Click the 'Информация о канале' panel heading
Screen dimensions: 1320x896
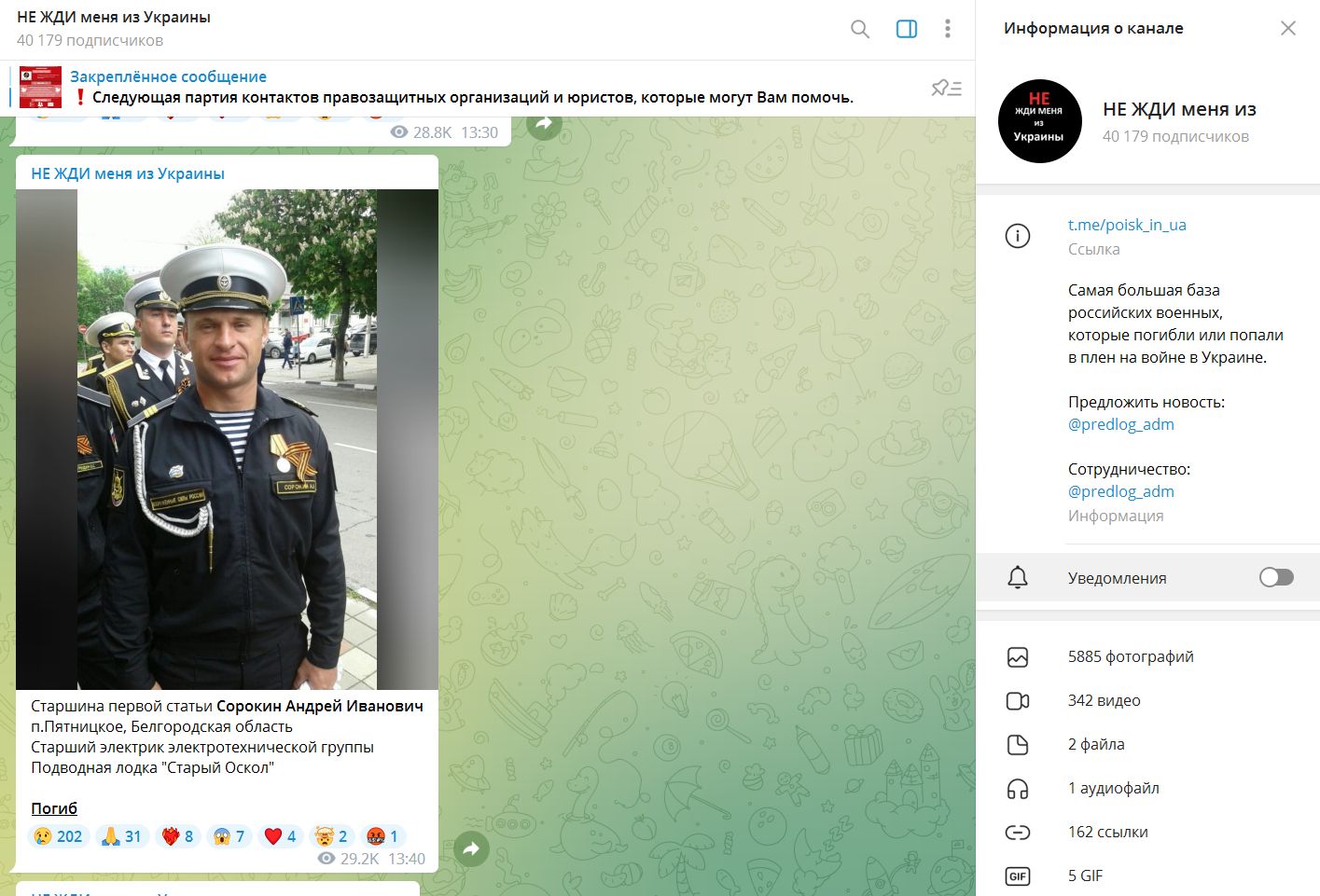1093,28
